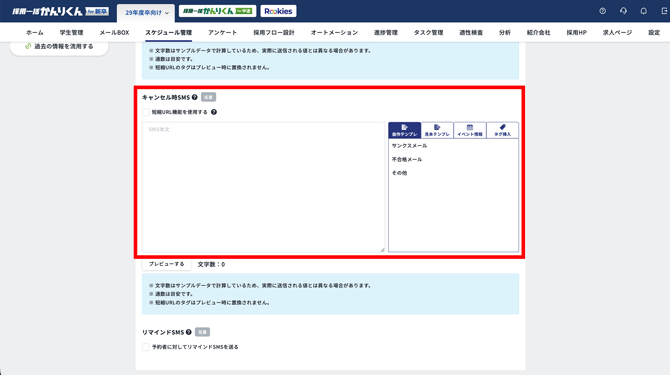Image resolution: width=670 pixels, height=375 pixels.
Task: Click the gray badge beside キャンセル時SMS
Action: tap(209, 97)
